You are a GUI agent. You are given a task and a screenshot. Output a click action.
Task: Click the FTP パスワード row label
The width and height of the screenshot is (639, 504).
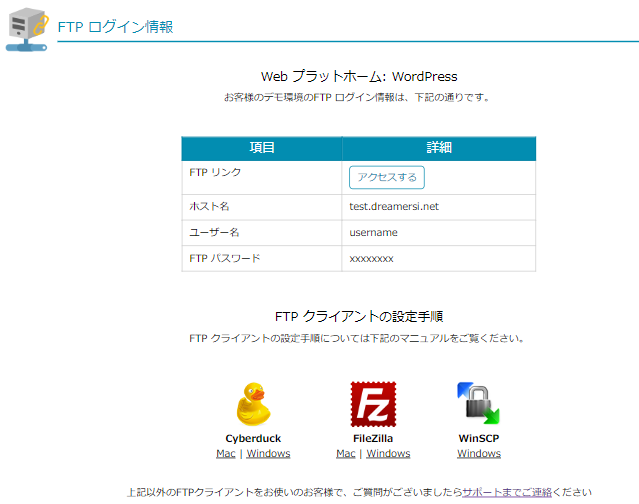[x=225, y=258]
